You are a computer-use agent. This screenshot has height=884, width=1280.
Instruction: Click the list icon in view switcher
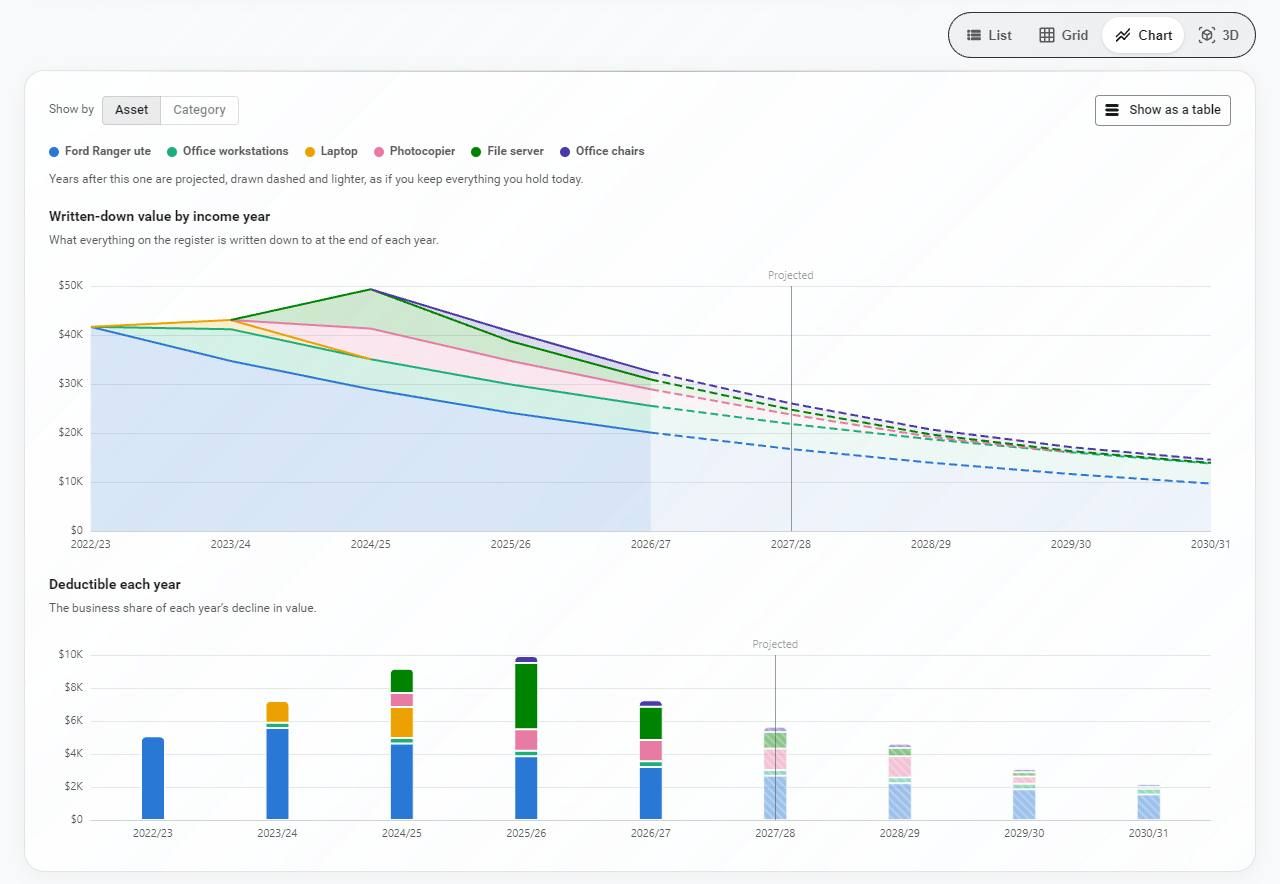click(973, 35)
